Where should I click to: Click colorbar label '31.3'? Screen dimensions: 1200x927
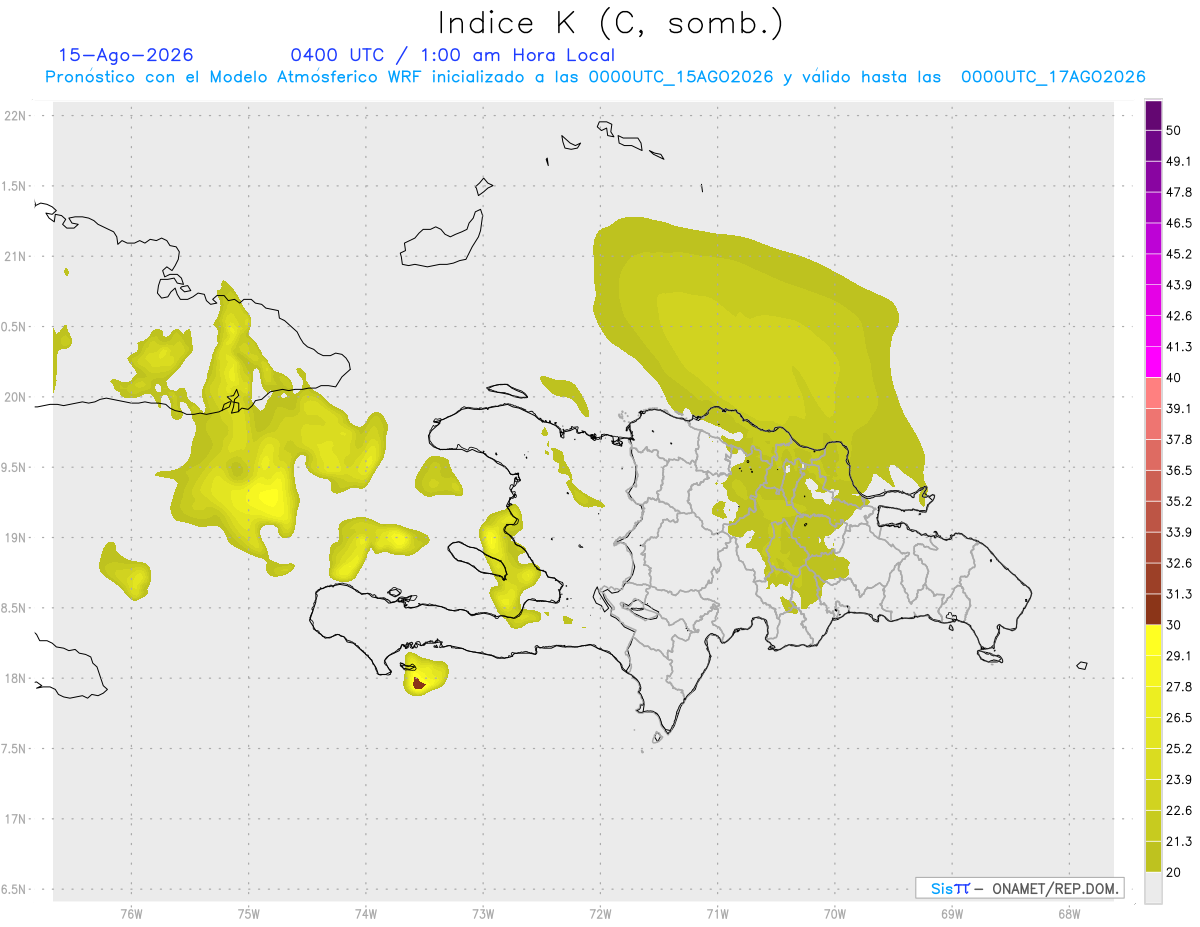1179,594
